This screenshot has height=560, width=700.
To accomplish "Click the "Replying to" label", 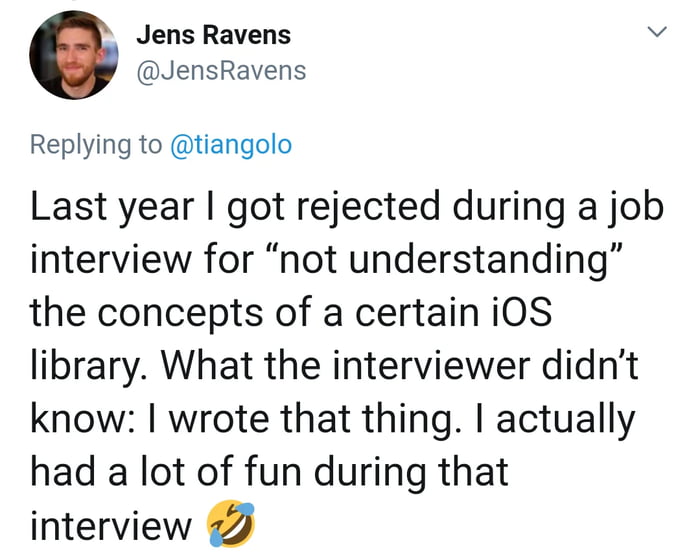I will [96, 144].
